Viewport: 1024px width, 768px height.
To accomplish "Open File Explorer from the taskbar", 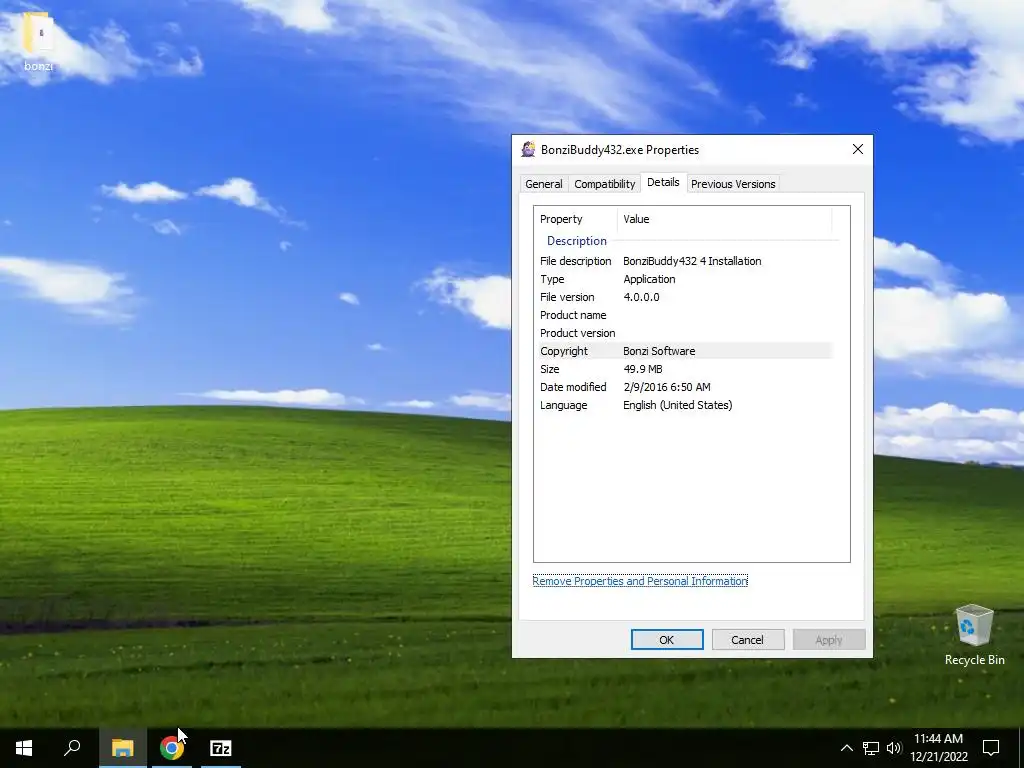I will click(x=122, y=748).
